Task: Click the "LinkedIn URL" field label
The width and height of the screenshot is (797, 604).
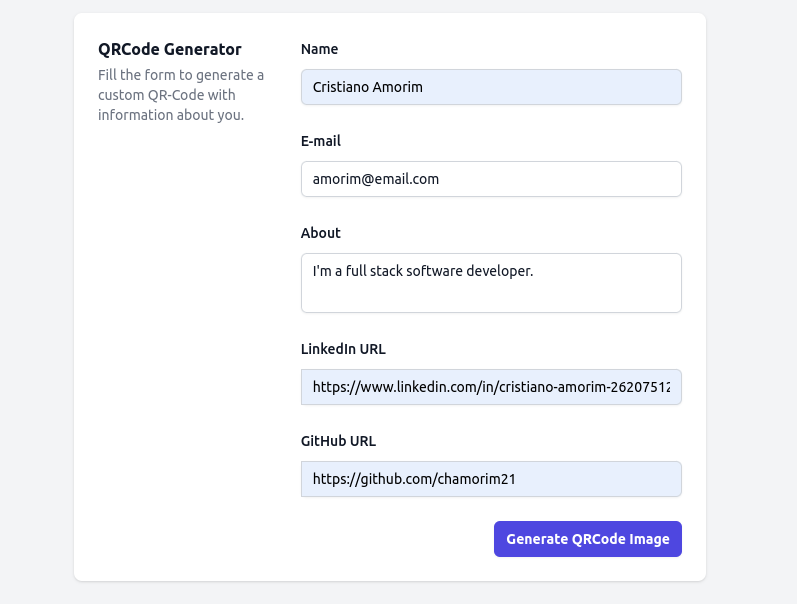Action: coord(343,349)
